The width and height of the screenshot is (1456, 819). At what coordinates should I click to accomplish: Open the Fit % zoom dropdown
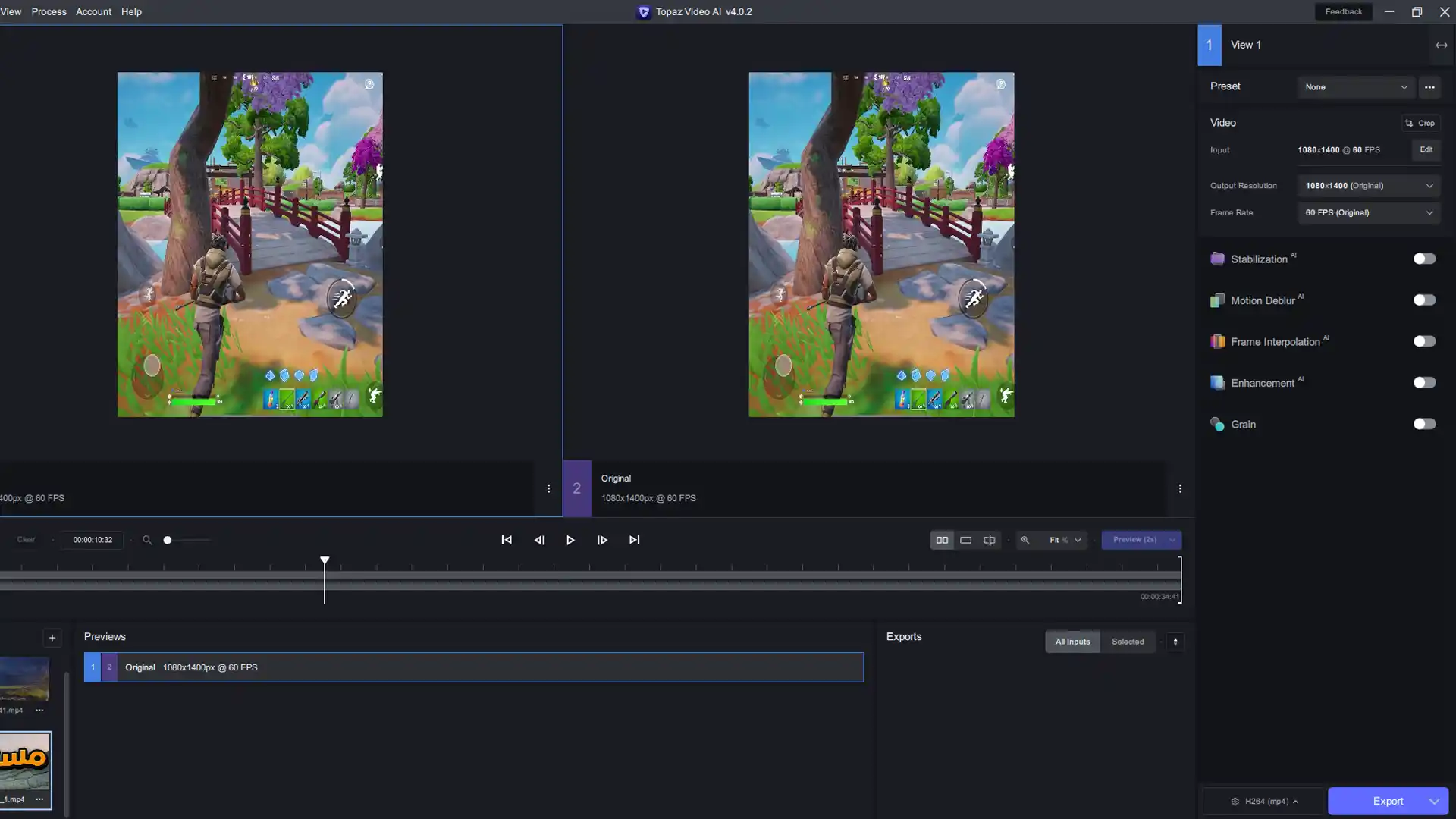[x=1065, y=540]
